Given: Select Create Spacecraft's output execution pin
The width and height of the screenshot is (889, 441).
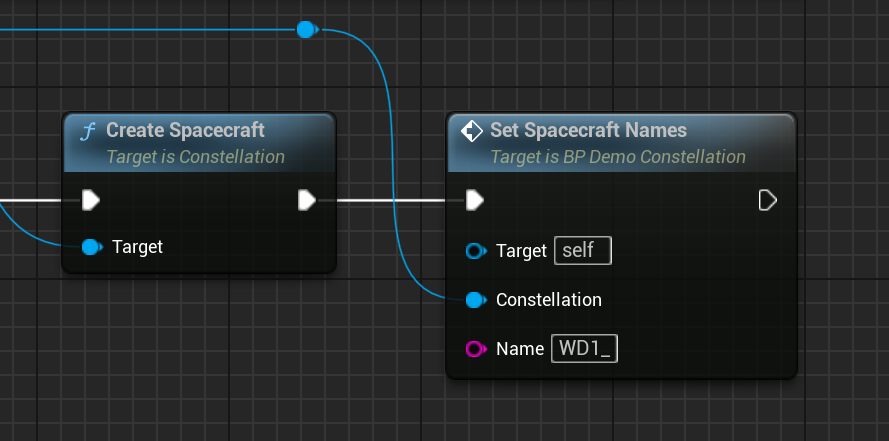Looking at the screenshot, I should [x=307, y=200].
